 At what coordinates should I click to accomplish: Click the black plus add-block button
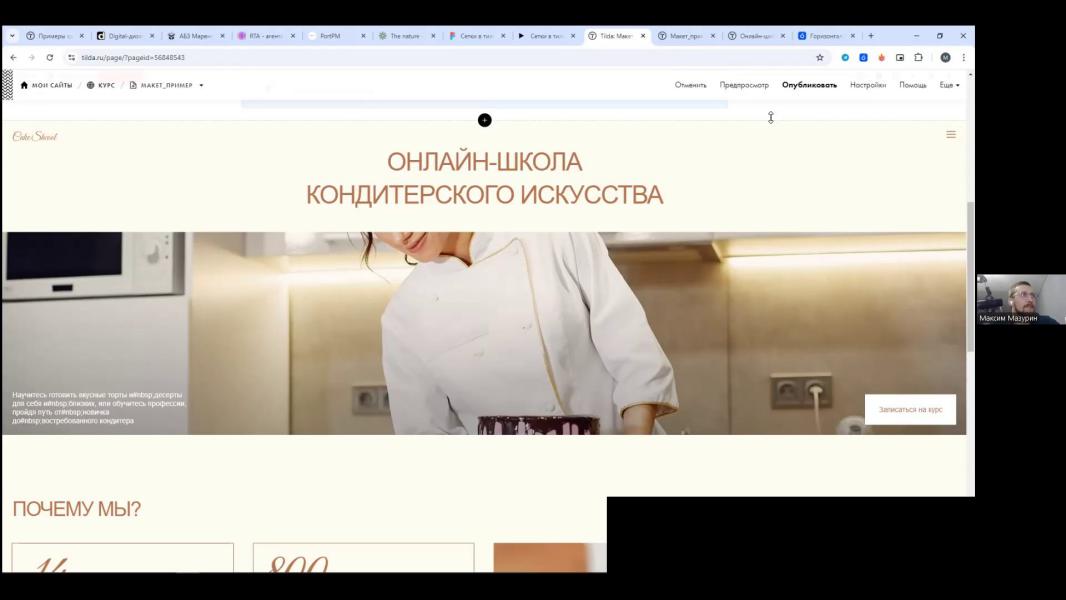(x=484, y=120)
